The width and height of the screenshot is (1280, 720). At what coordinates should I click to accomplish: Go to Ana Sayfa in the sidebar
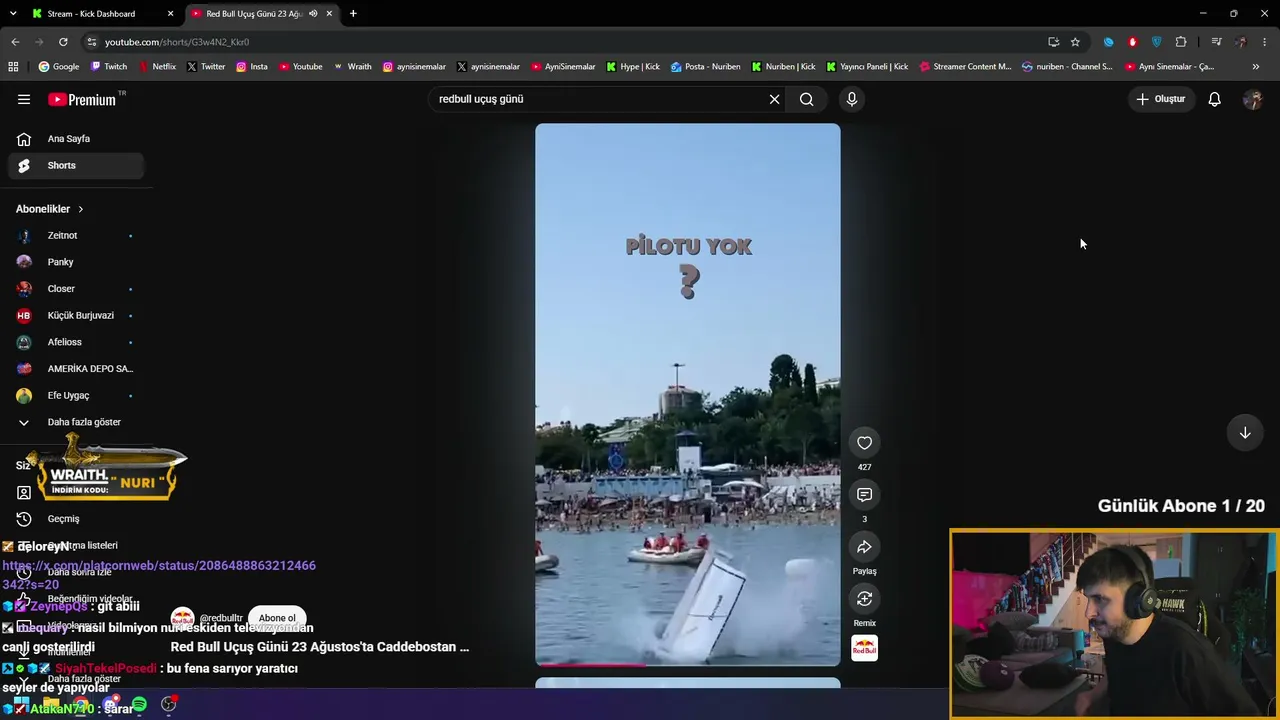coord(76,139)
